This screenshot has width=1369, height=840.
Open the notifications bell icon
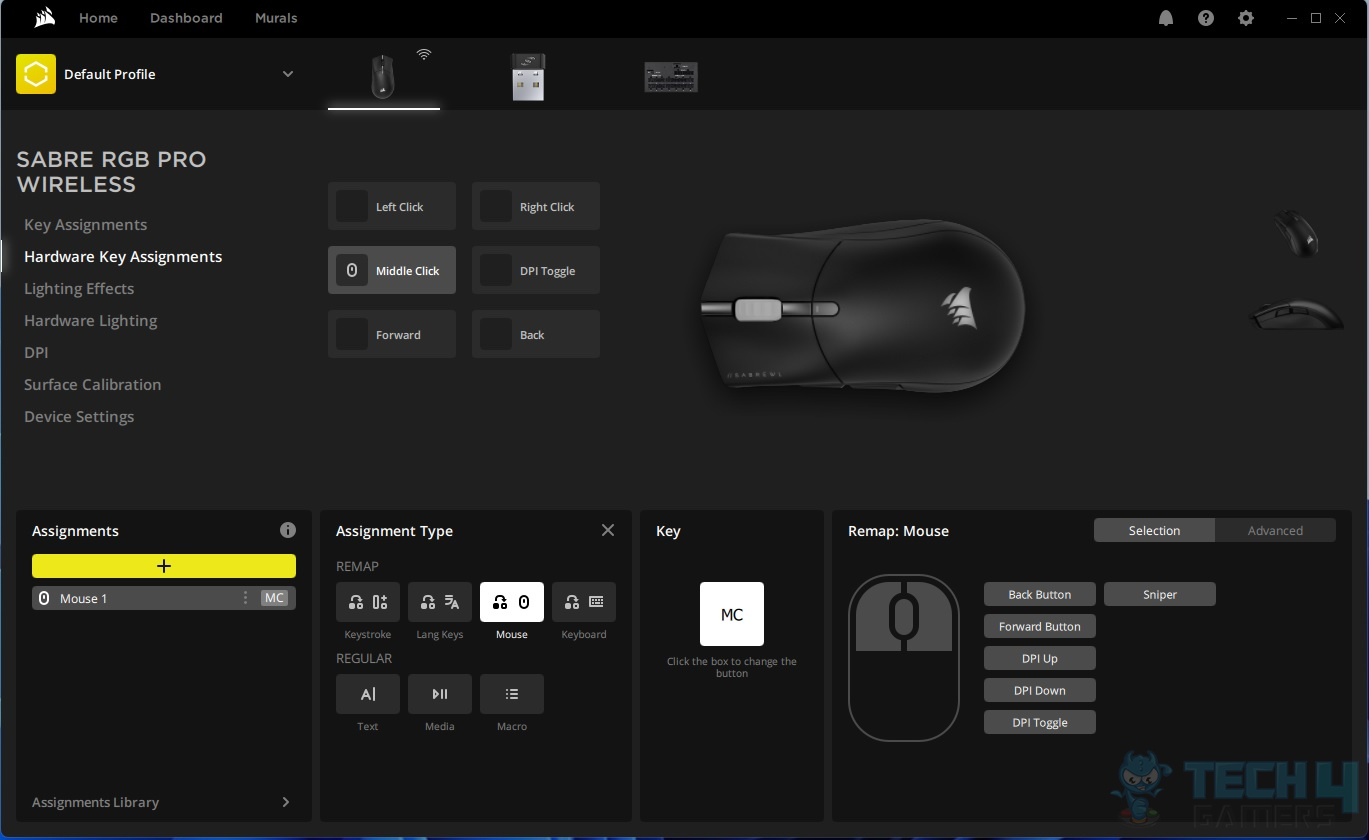1166,18
